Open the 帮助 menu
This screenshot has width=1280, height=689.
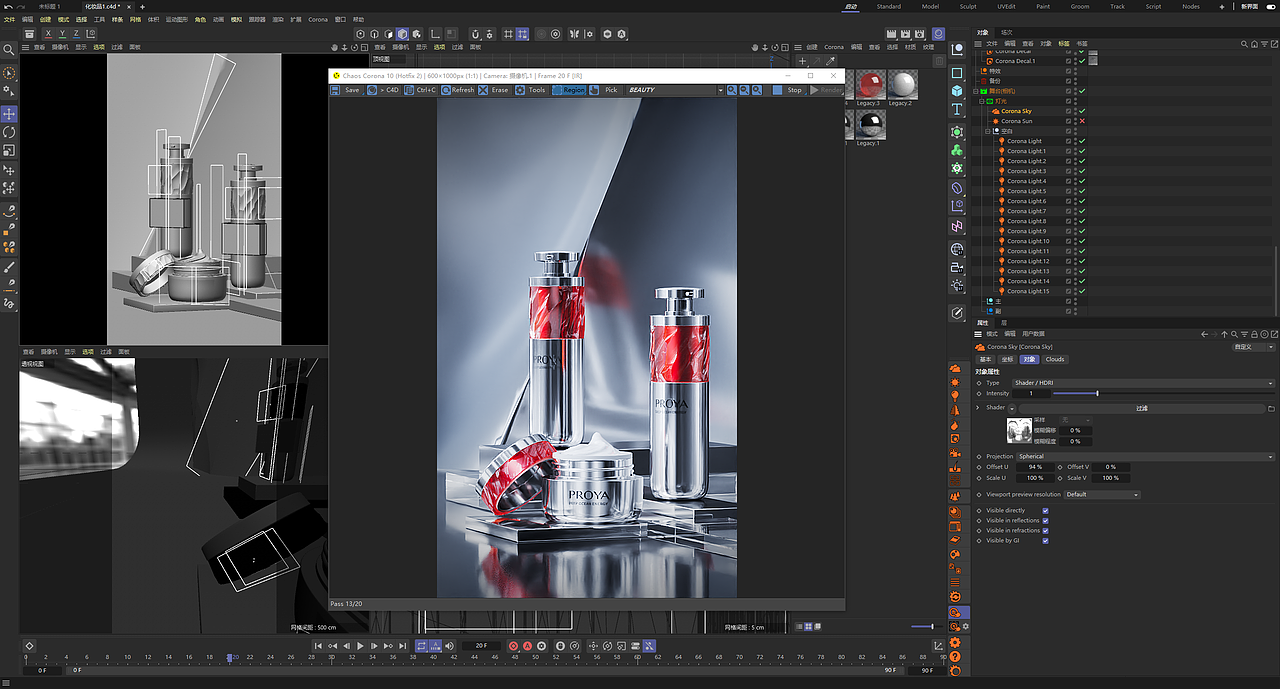coord(358,19)
